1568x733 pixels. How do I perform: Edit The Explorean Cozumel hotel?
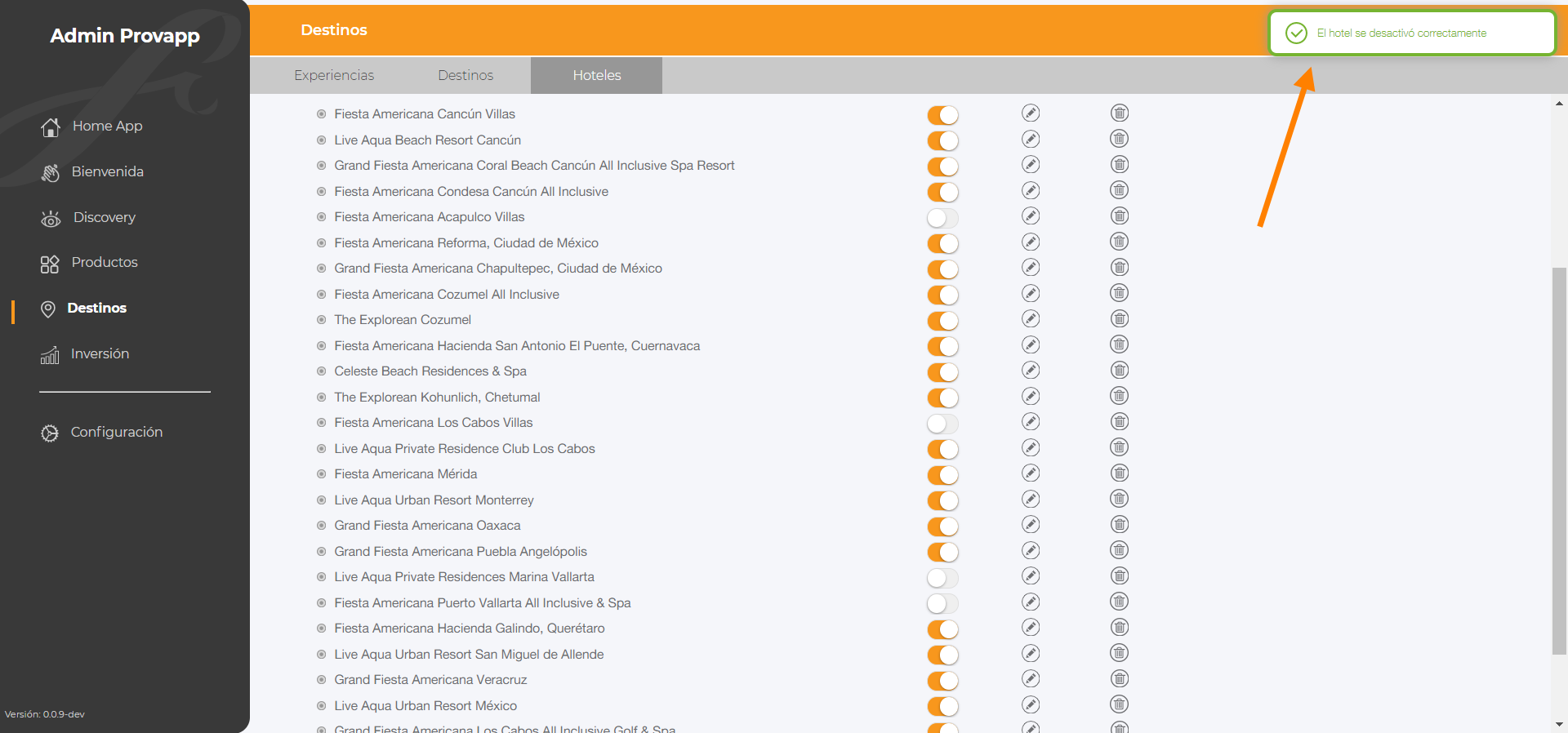tap(1031, 318)
